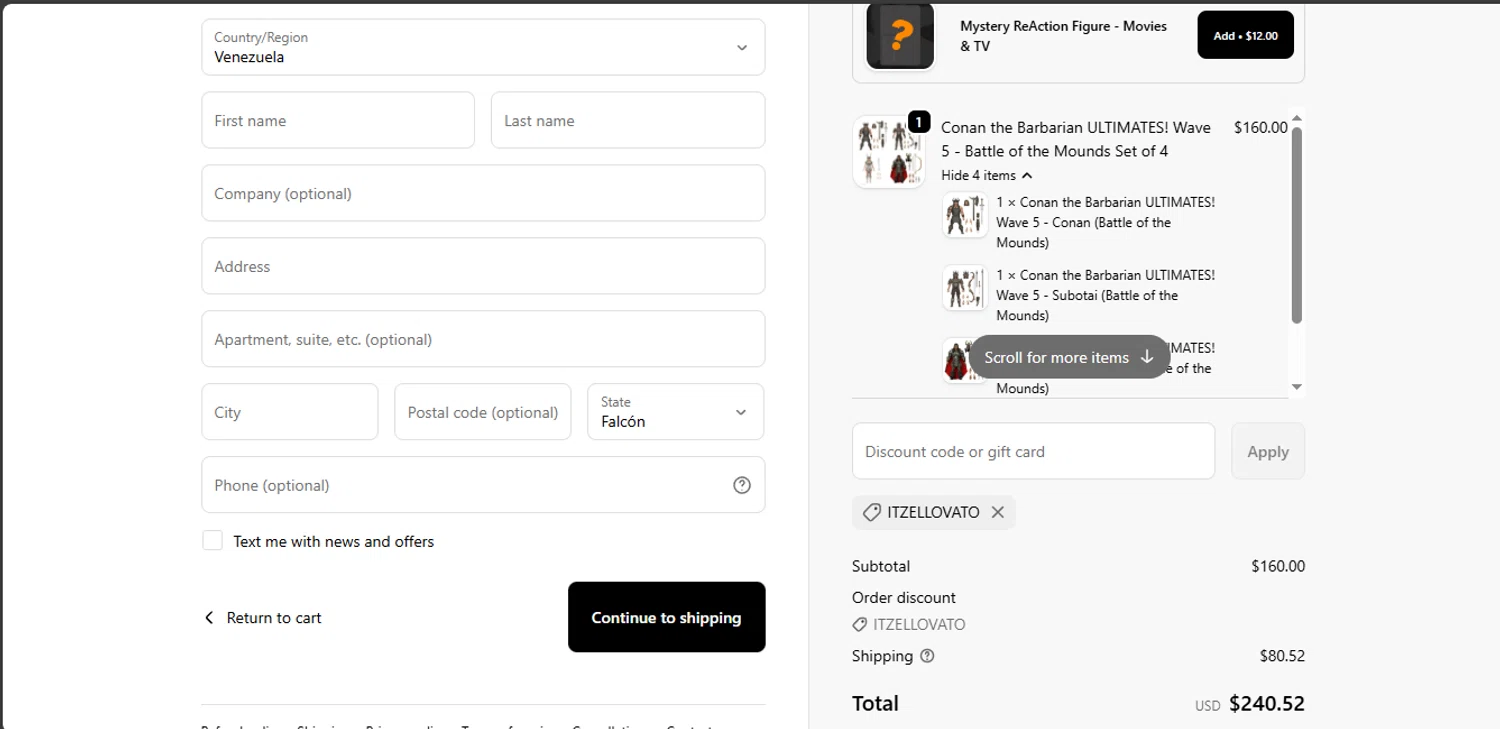The image size is (1500, 729).
Task: Focus the Company (optional) field
Action: (483, 193)
